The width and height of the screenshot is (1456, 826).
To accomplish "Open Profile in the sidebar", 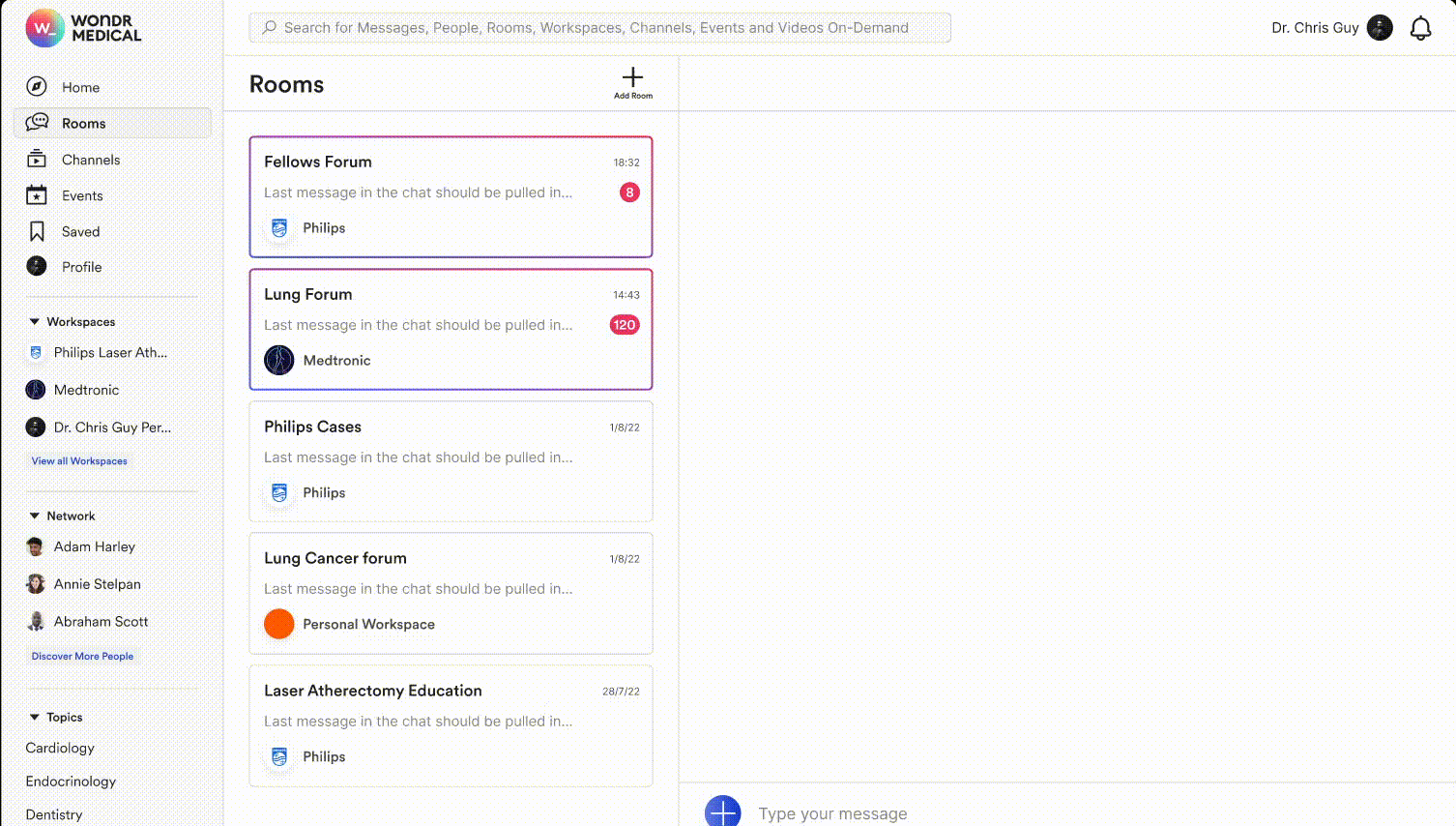I will 81,267.
